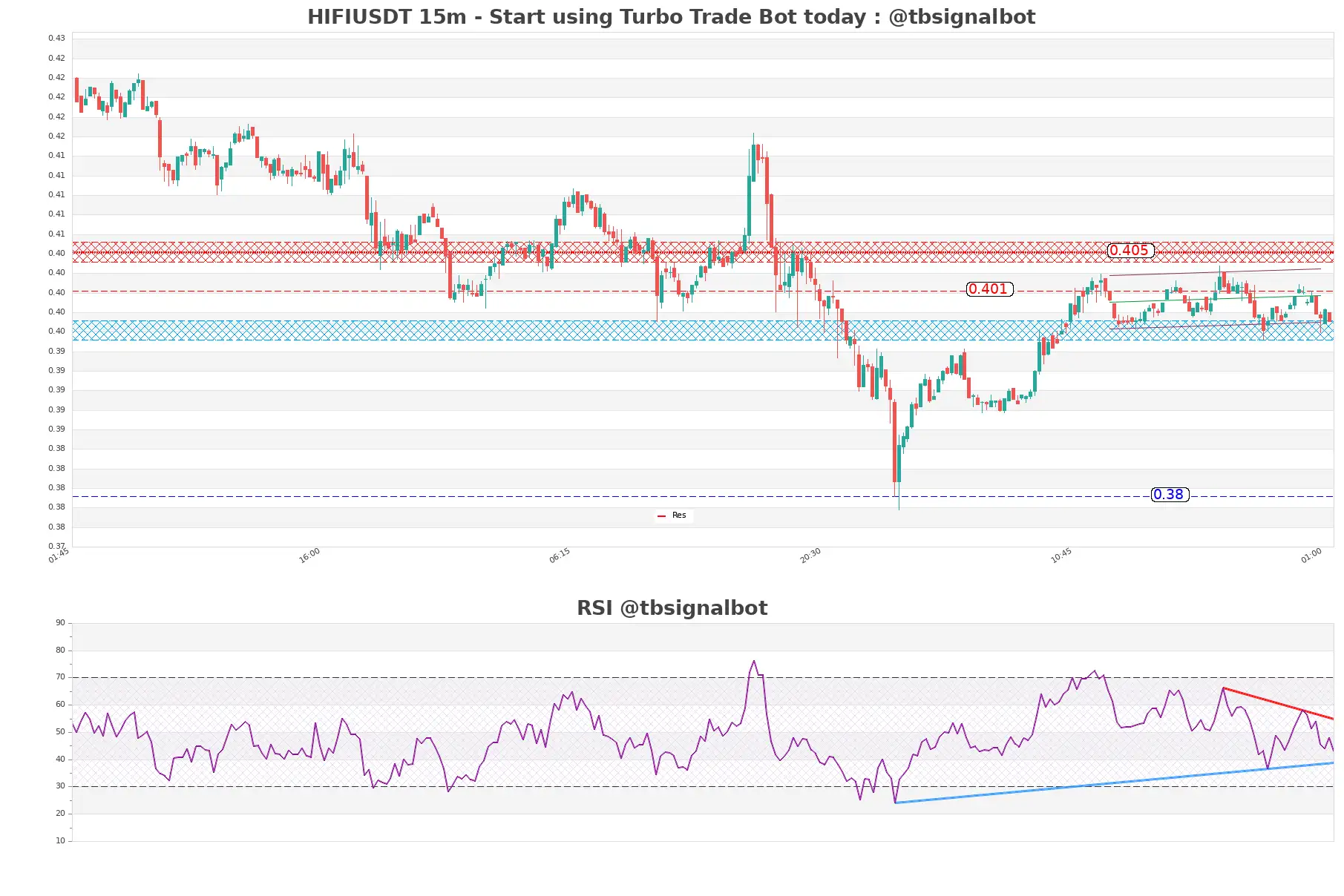Click the red hatched resistance zone band

(x=703, y=252)
